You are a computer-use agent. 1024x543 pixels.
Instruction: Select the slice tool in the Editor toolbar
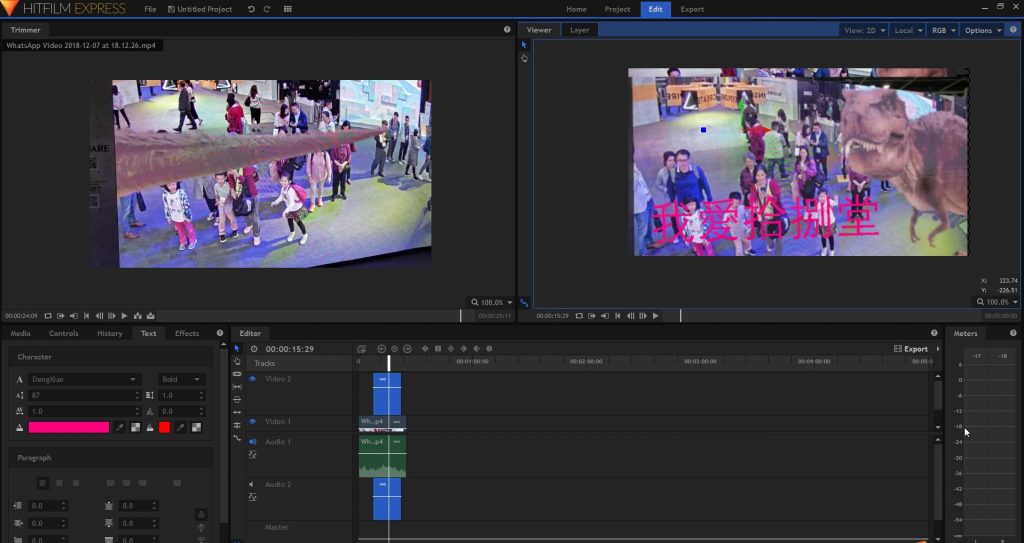click(237, 374)
